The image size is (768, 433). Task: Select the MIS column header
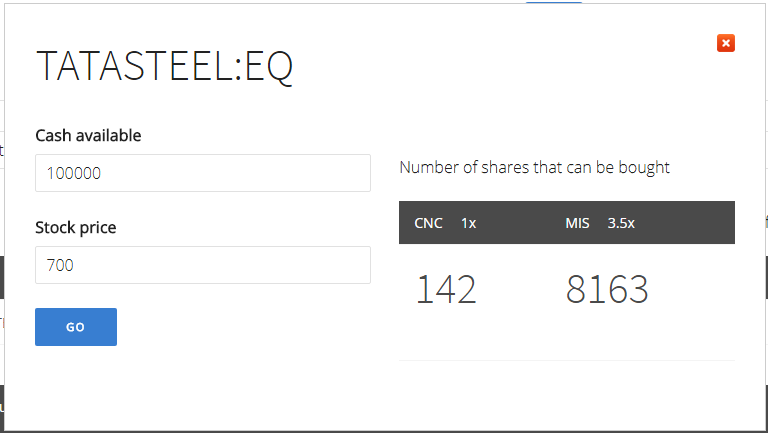577,223
